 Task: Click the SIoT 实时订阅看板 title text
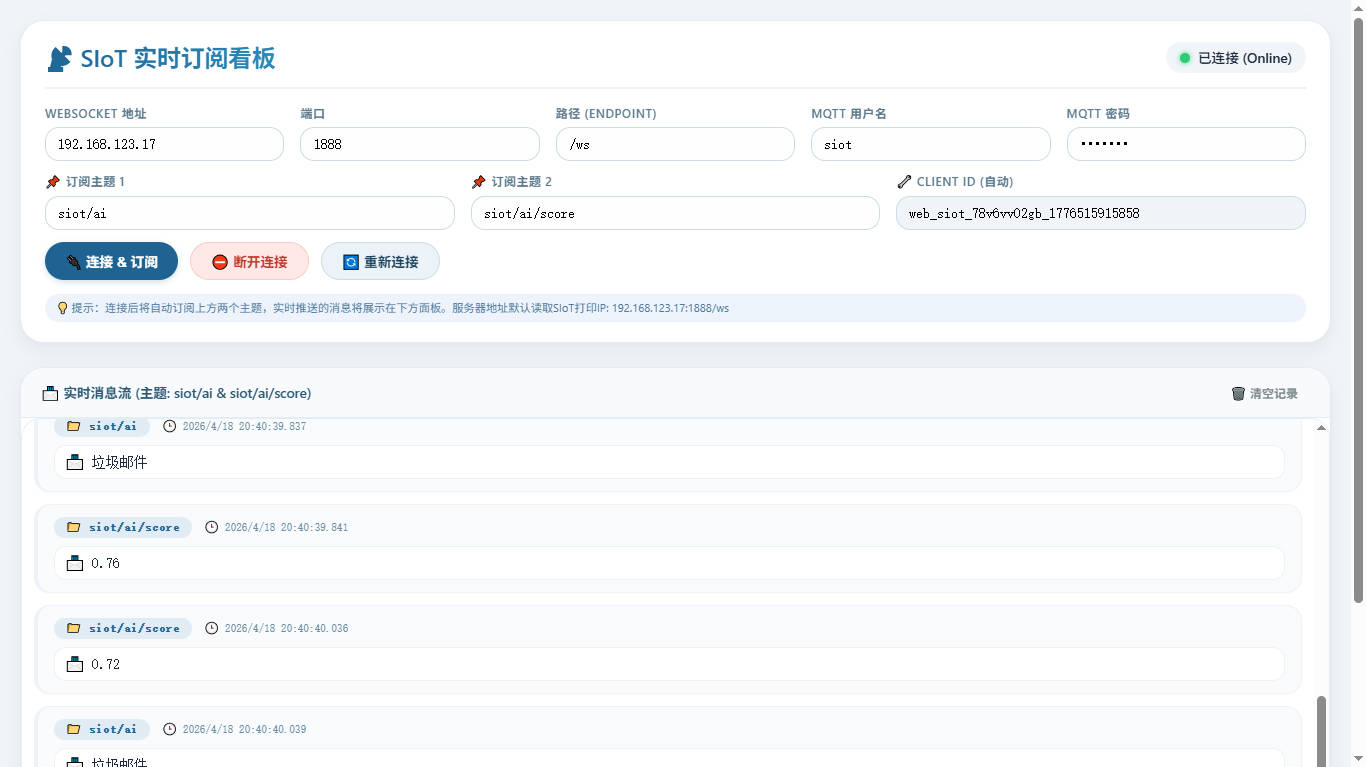point(178,58)
